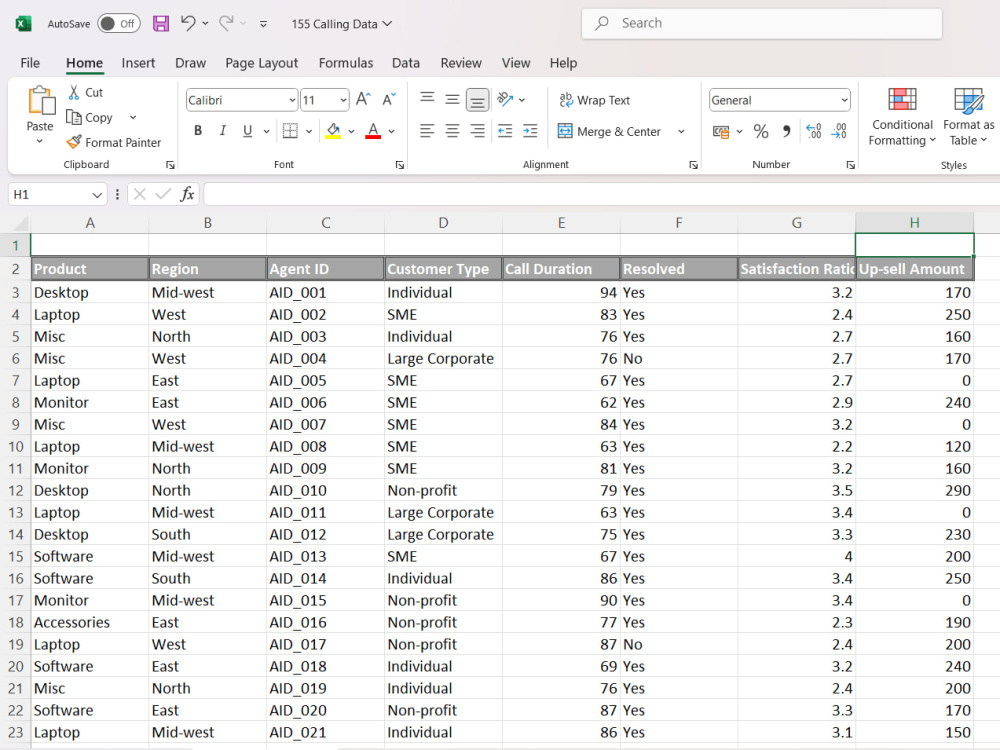Viewport: 1000px width, 750px height.
Task: Open Merge & Center dropdown arrow
Action: (x=681, y=131)
